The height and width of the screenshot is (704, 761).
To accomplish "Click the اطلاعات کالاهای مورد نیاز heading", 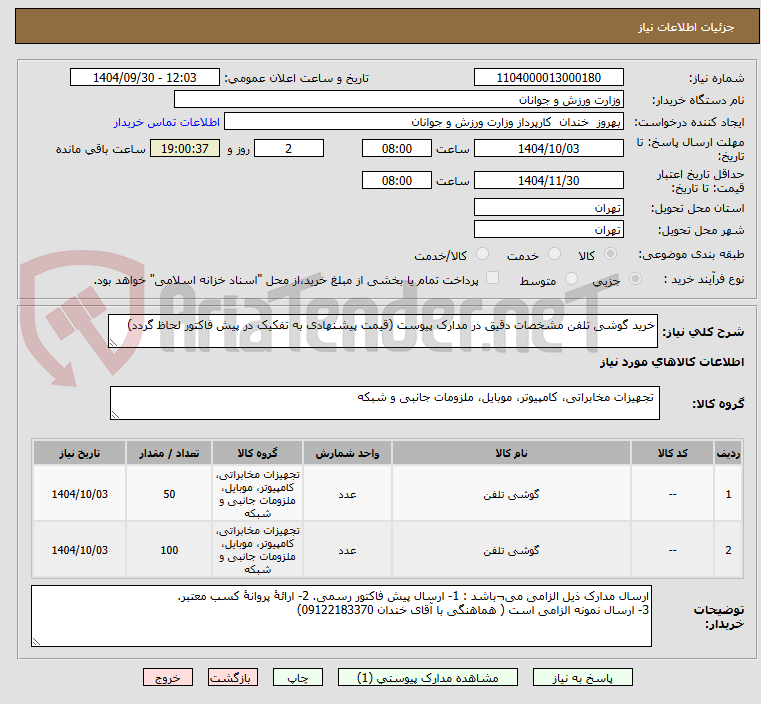I will [x=672, y=362].
